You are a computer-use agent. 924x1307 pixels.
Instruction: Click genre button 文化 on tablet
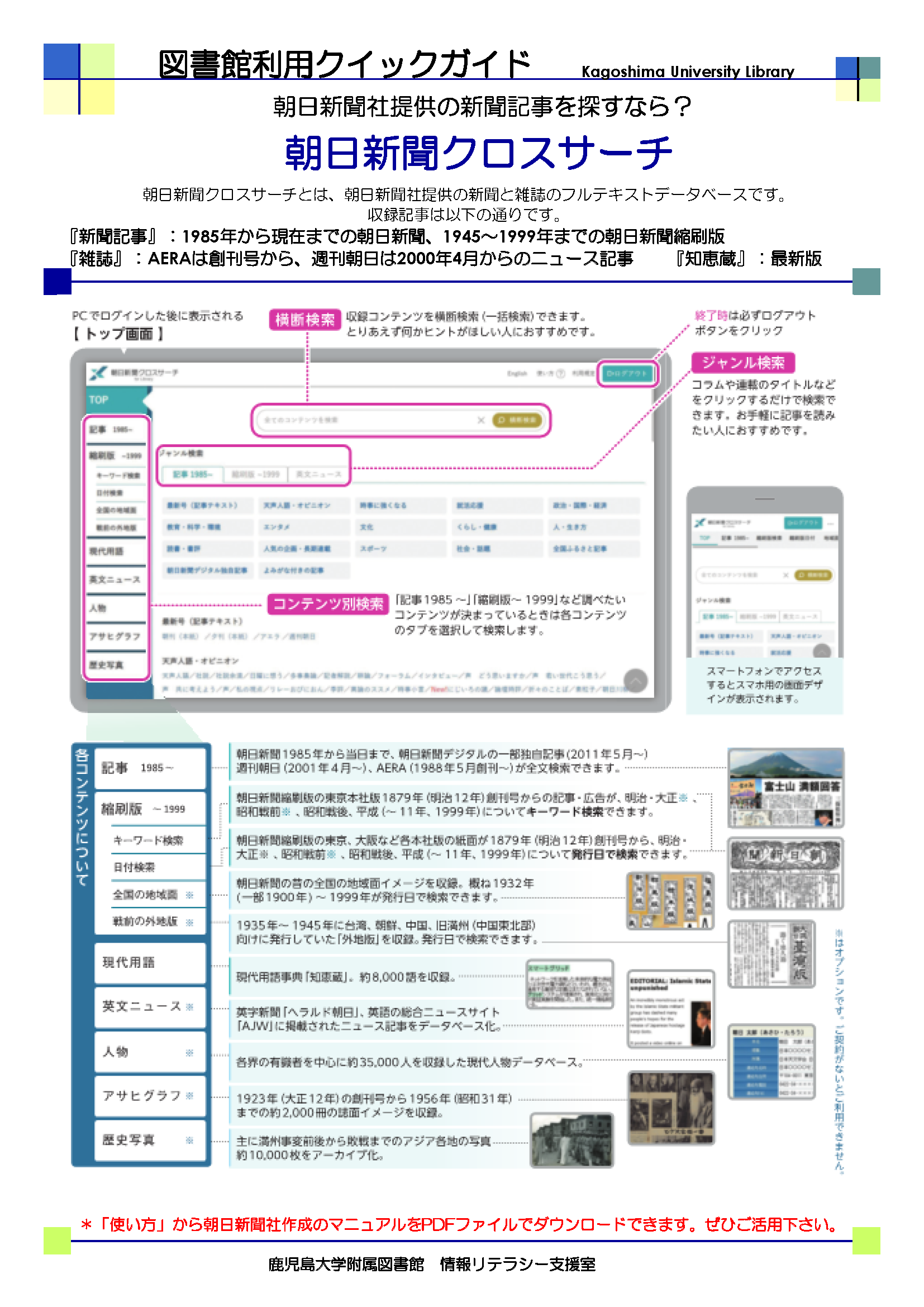pos(401,527)
